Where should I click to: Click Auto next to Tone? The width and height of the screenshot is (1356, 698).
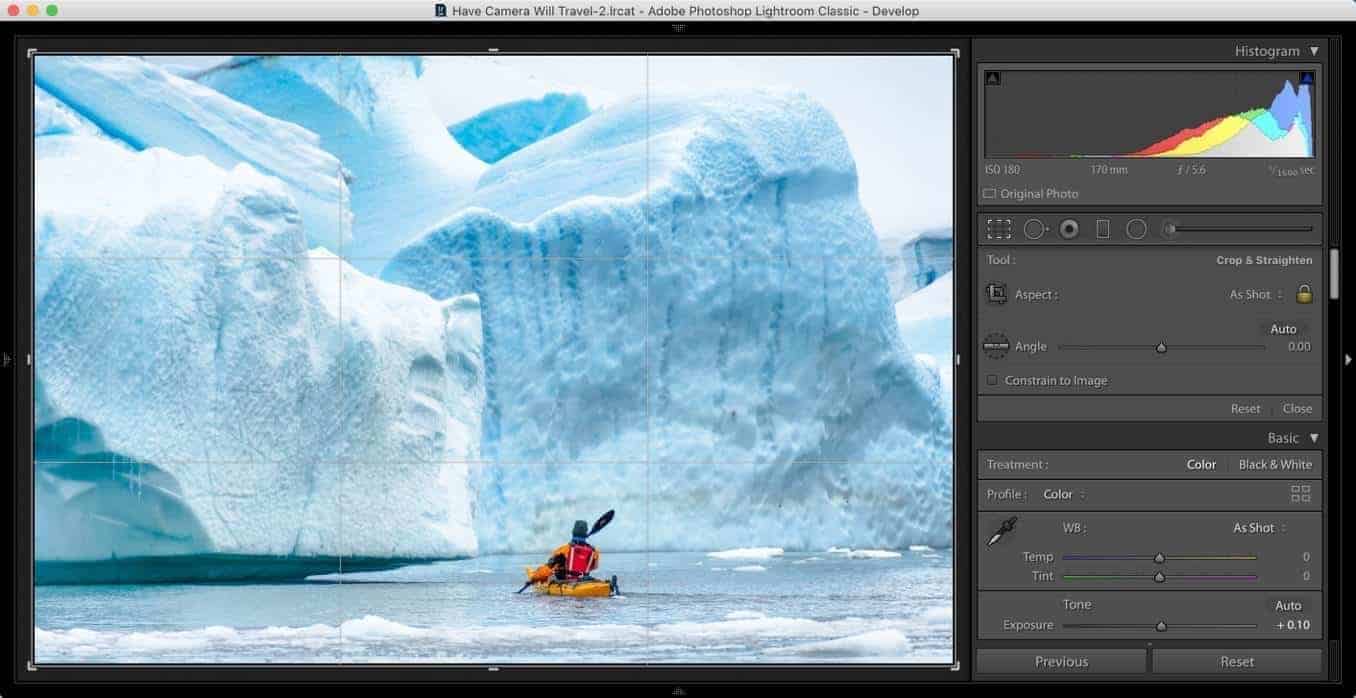click(1288, 606)
